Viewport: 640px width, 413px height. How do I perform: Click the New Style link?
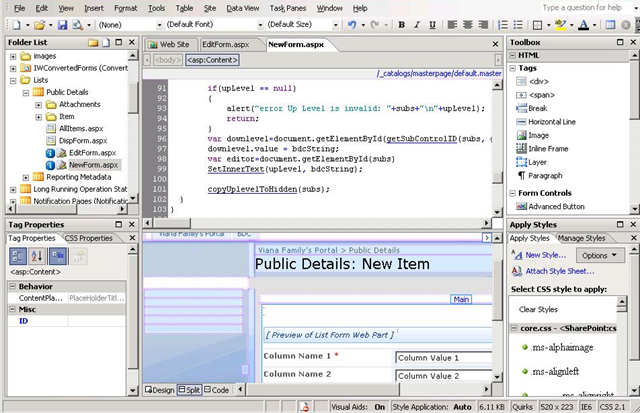[x=544, y=256]
